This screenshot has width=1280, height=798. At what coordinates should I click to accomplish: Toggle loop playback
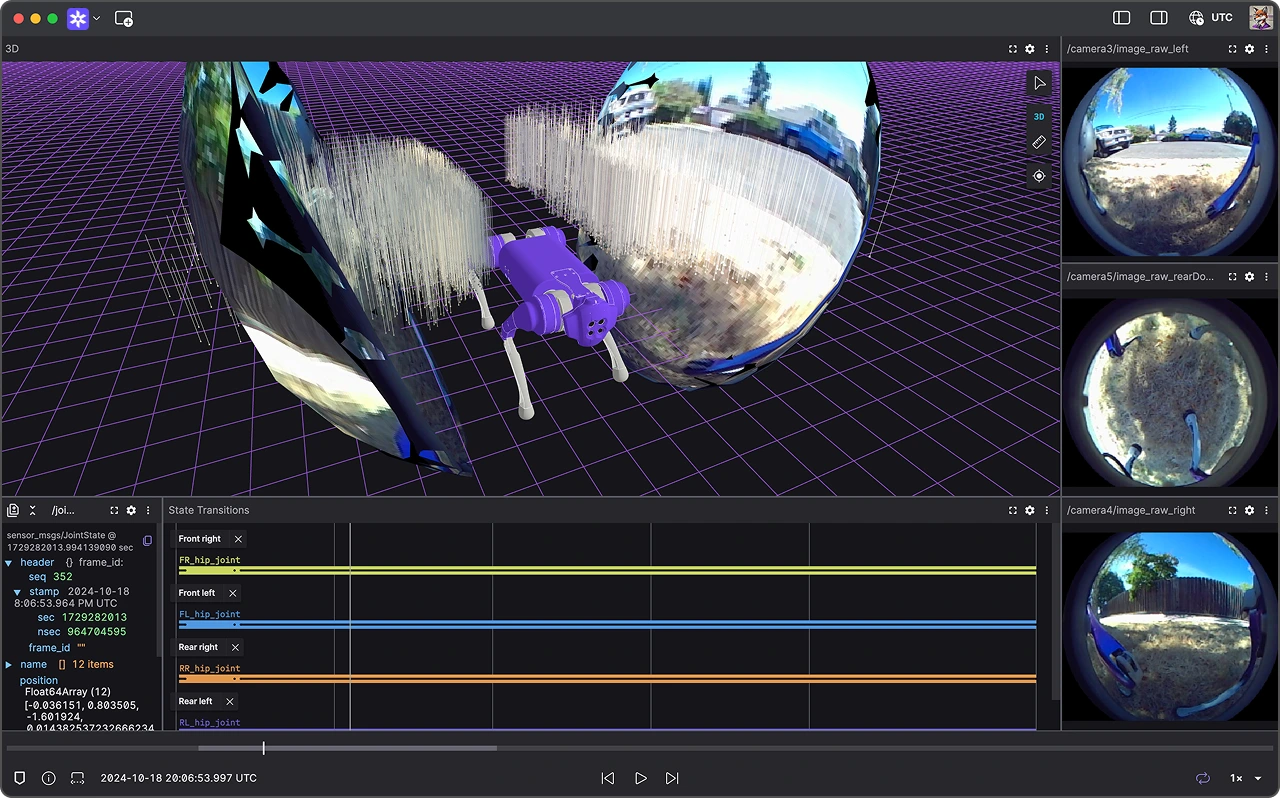point(1201,778)
